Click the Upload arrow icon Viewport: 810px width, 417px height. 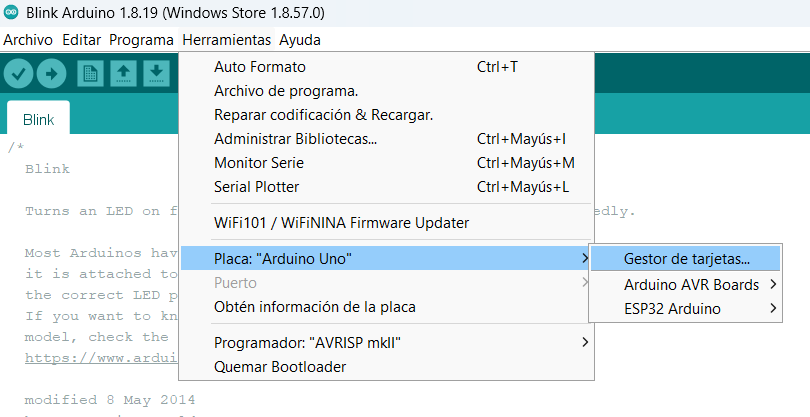pos(52,74)
